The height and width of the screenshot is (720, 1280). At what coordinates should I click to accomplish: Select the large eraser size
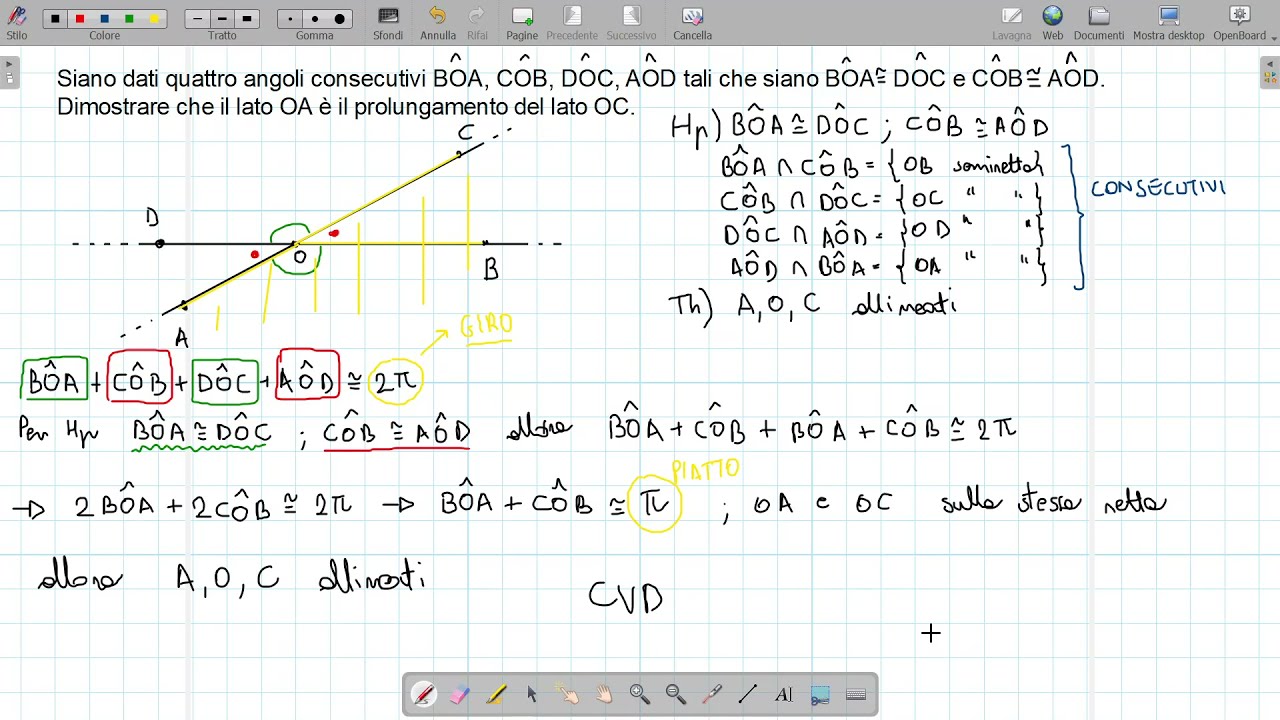(x=339, y=19)
